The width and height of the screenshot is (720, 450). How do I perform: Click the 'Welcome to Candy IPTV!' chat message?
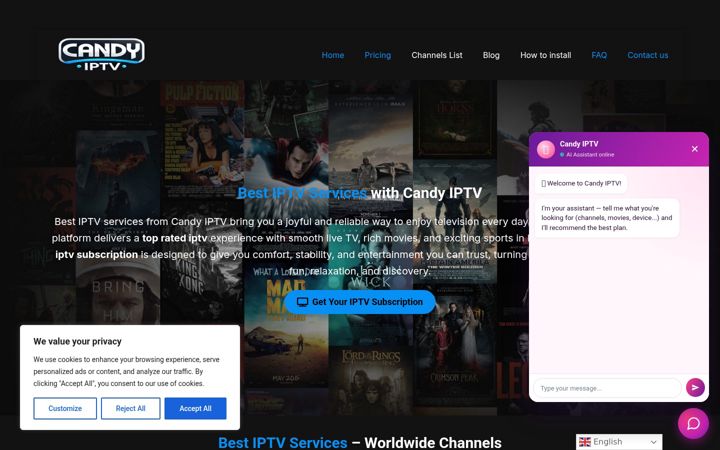(x=581, y=183)
